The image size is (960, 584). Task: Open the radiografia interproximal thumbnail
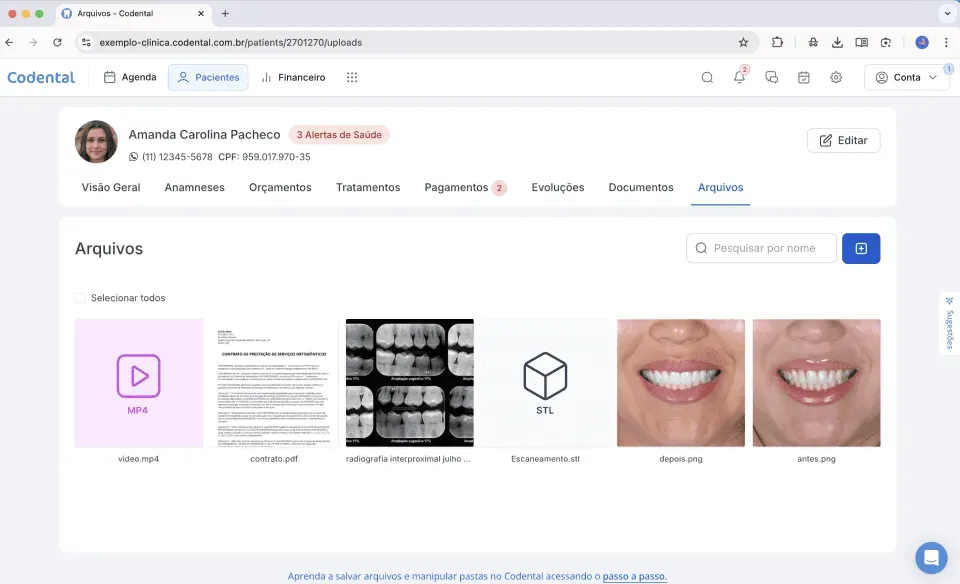click(410, 383)
